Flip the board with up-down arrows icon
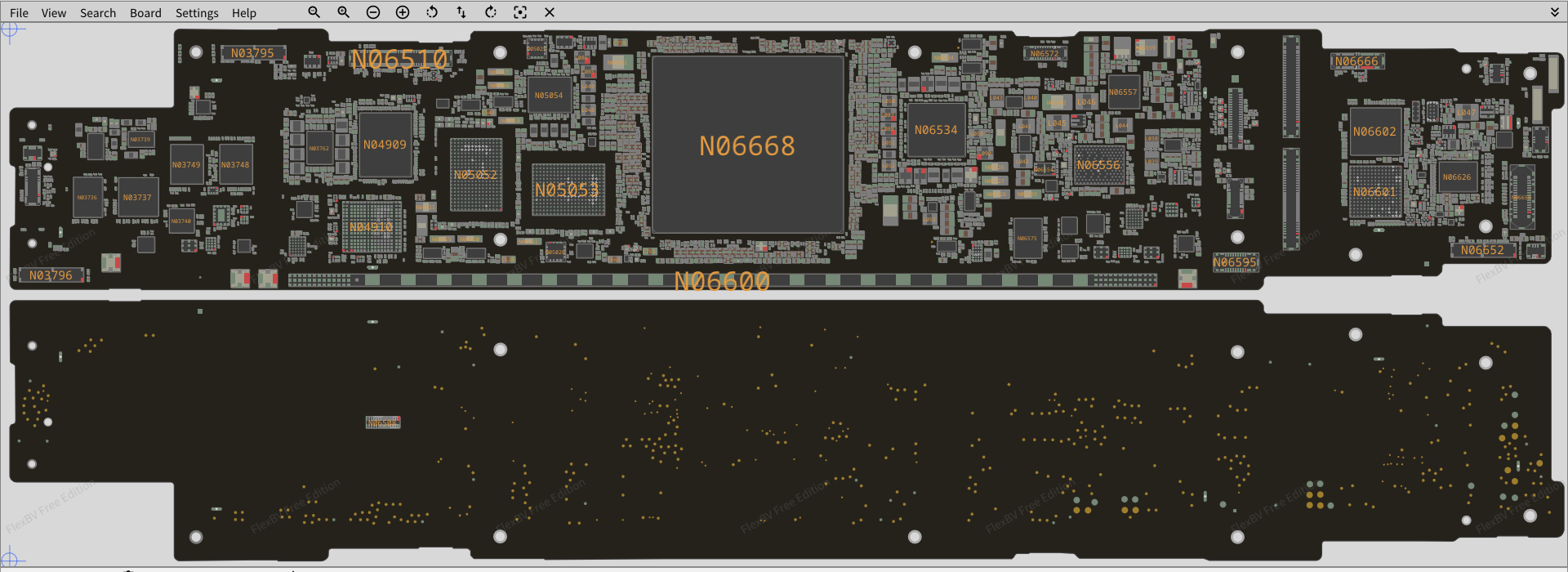Image resolution: width=1568 pixels, height=572 pixels. [x=461, y=12]
